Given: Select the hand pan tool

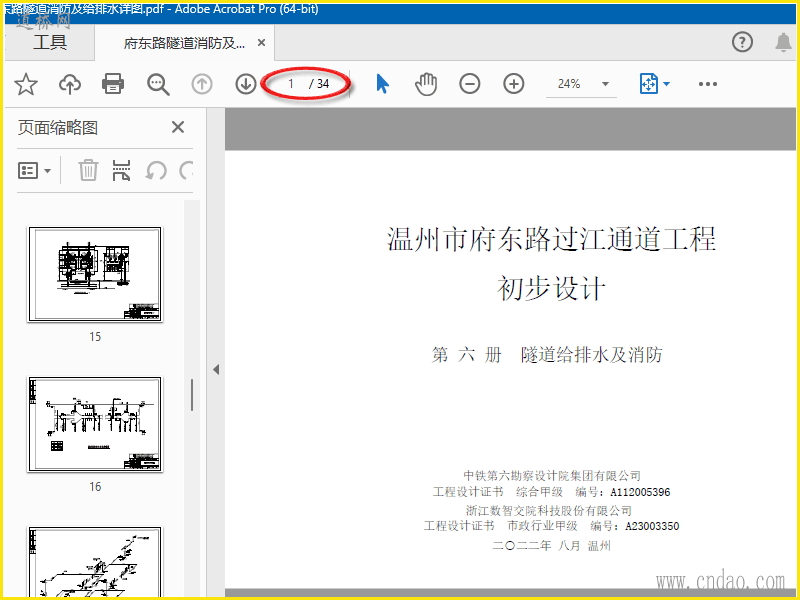Looking at the screenshot, I should [x=426, y=84].
